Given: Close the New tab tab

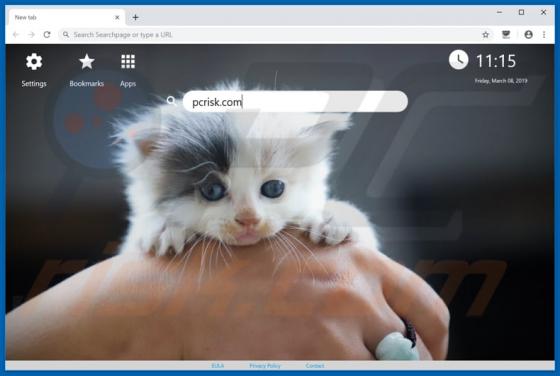Looking at the screenshot, I should 117,17.
